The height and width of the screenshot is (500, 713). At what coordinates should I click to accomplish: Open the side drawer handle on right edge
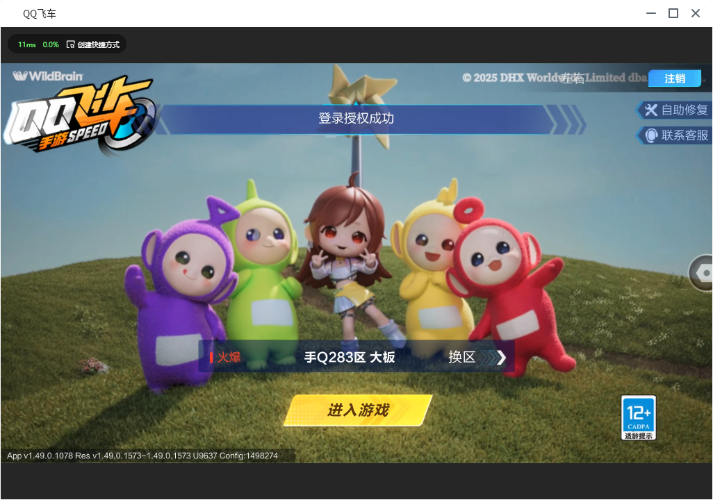point(702,272)
